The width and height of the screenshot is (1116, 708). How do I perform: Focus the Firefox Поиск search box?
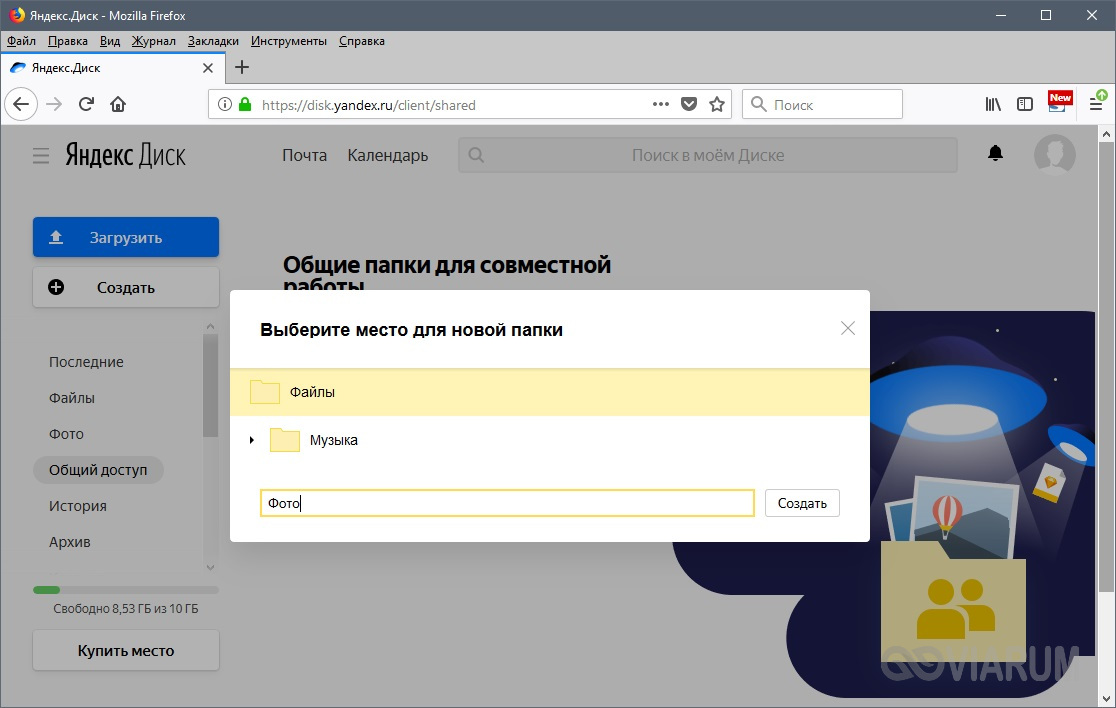822,105
